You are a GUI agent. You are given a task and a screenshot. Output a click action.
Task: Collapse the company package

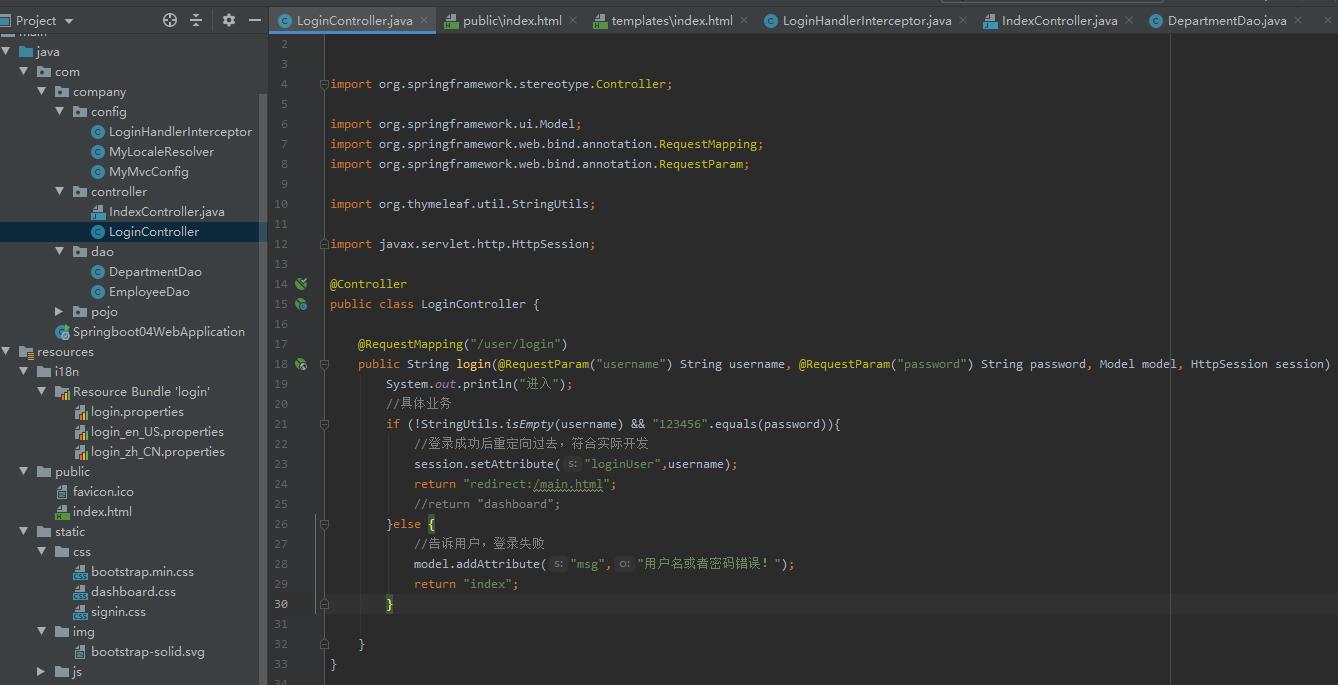(x=42, y=92)
